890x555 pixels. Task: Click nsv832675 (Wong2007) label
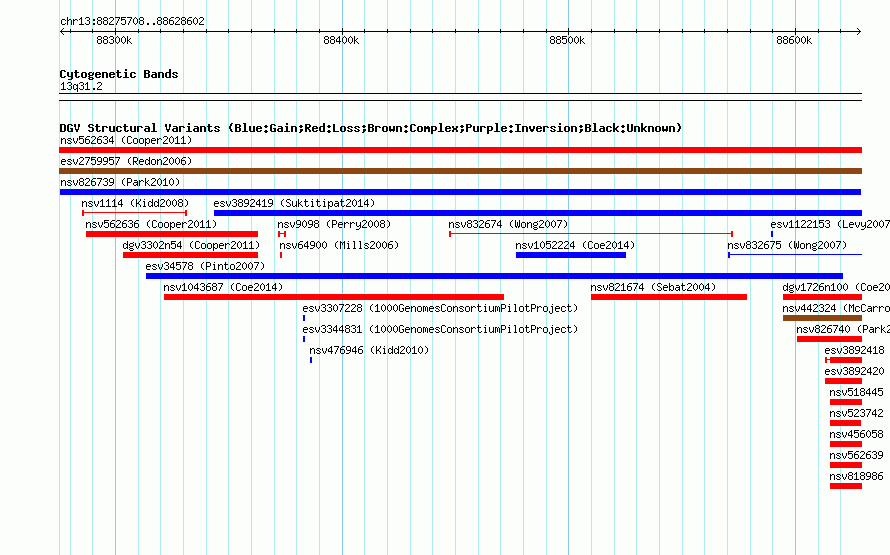pos(787,245)
